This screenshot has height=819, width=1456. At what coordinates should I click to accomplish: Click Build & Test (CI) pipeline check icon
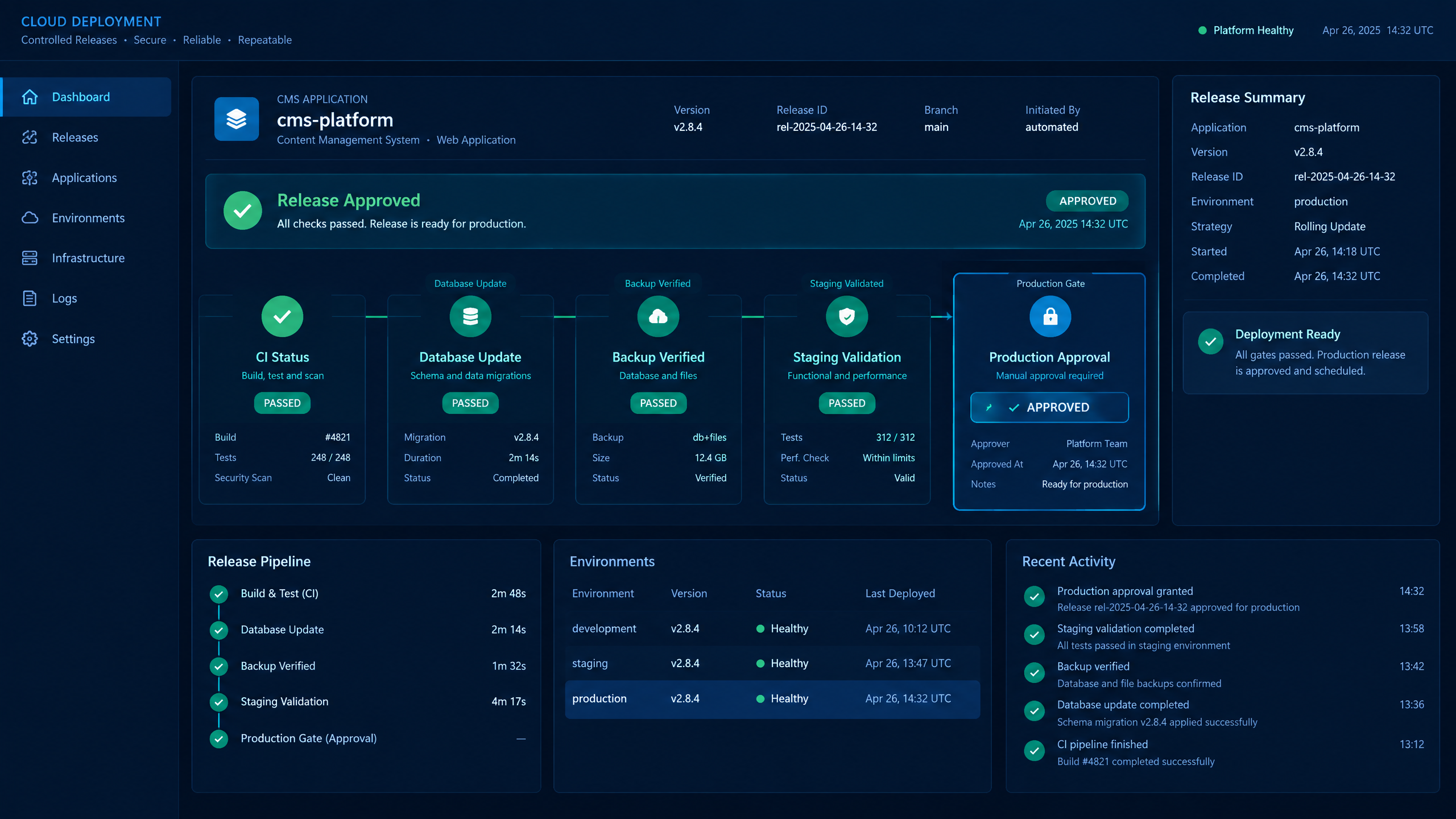point(219,594)
